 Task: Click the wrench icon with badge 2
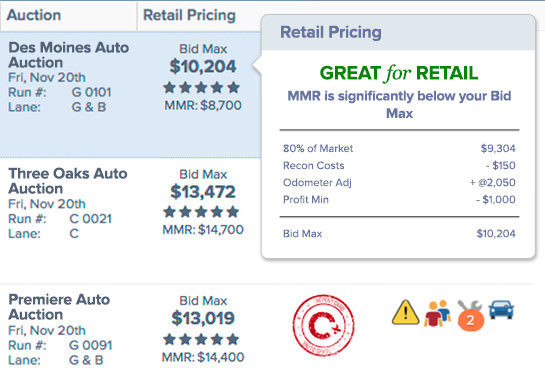pyautogui.click(x=470, y=316)
